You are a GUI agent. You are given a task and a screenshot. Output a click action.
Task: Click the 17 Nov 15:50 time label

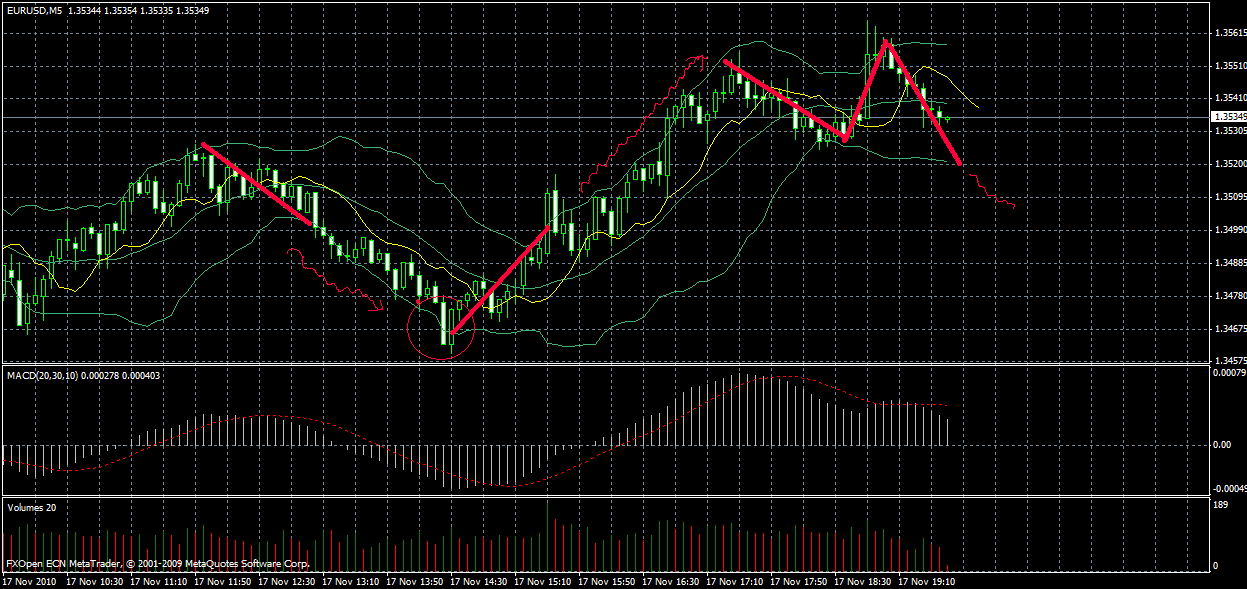(x=608, y=580)
